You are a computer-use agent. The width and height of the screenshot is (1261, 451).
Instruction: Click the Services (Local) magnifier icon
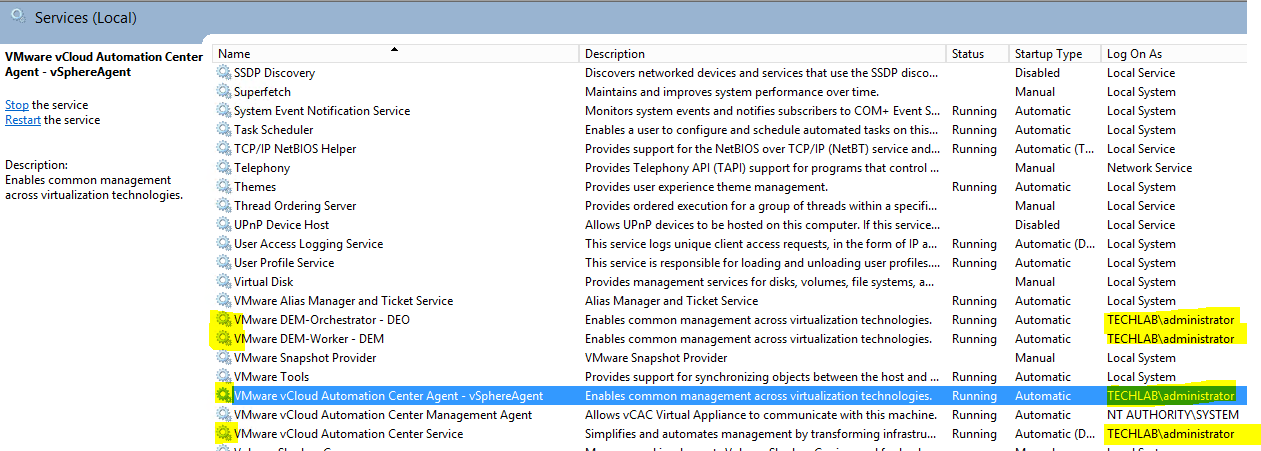[x=17, y=16]
